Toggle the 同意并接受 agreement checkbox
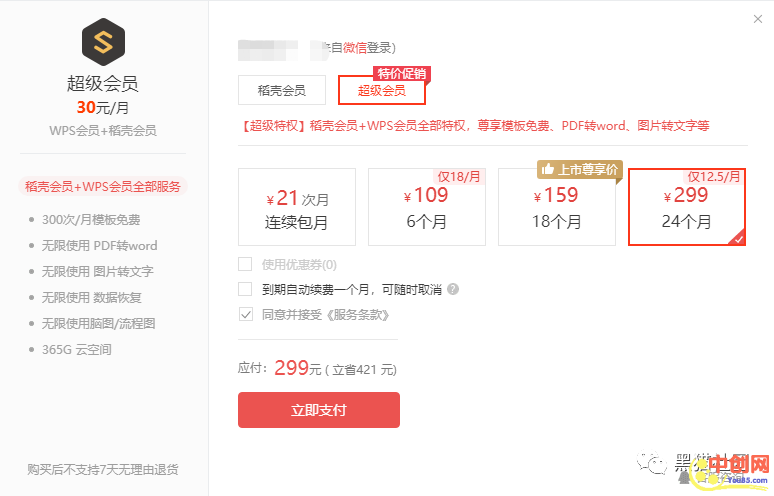 click(245, 314)
